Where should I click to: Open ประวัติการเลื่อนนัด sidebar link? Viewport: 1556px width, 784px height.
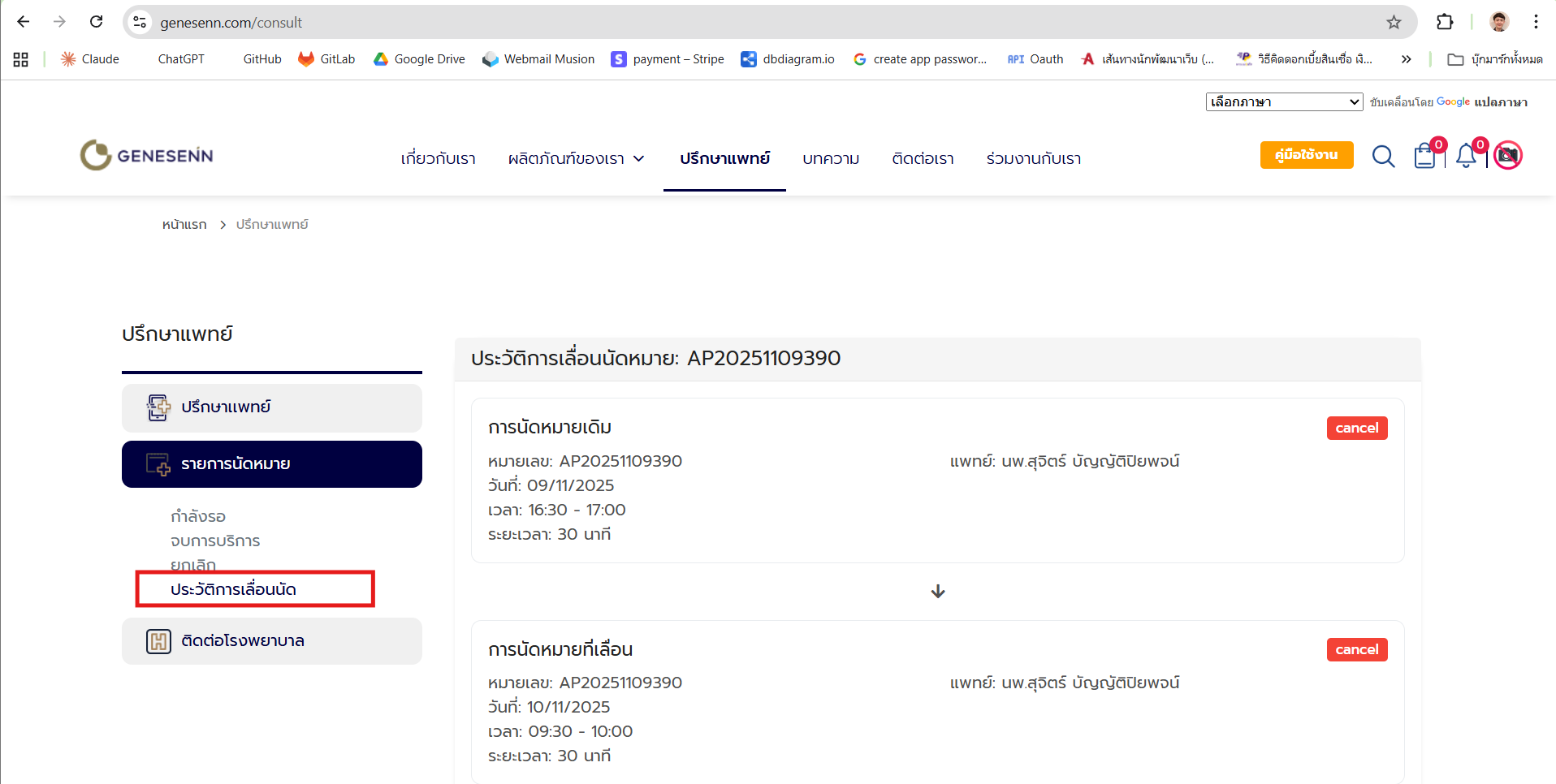(x=234, y=589)
